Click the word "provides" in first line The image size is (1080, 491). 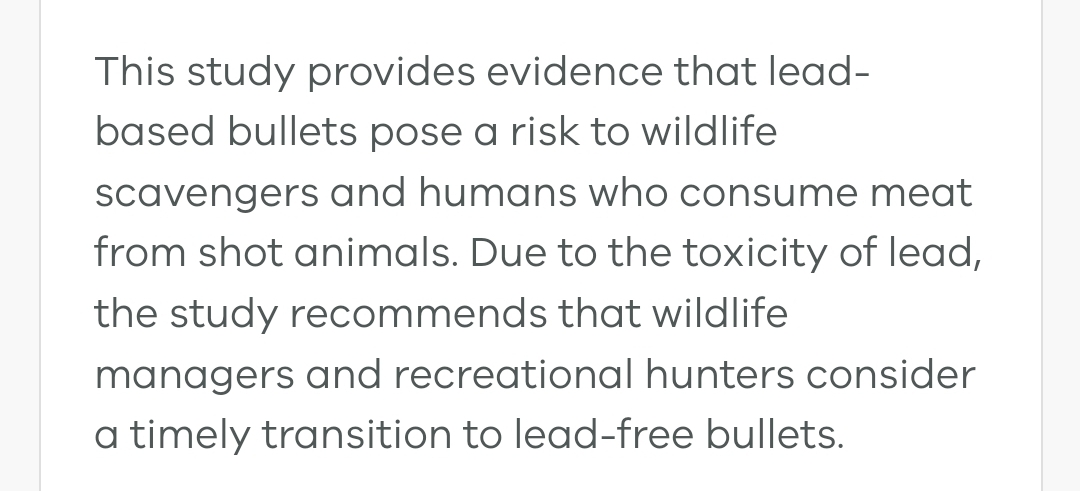click(x=391, y=73)
